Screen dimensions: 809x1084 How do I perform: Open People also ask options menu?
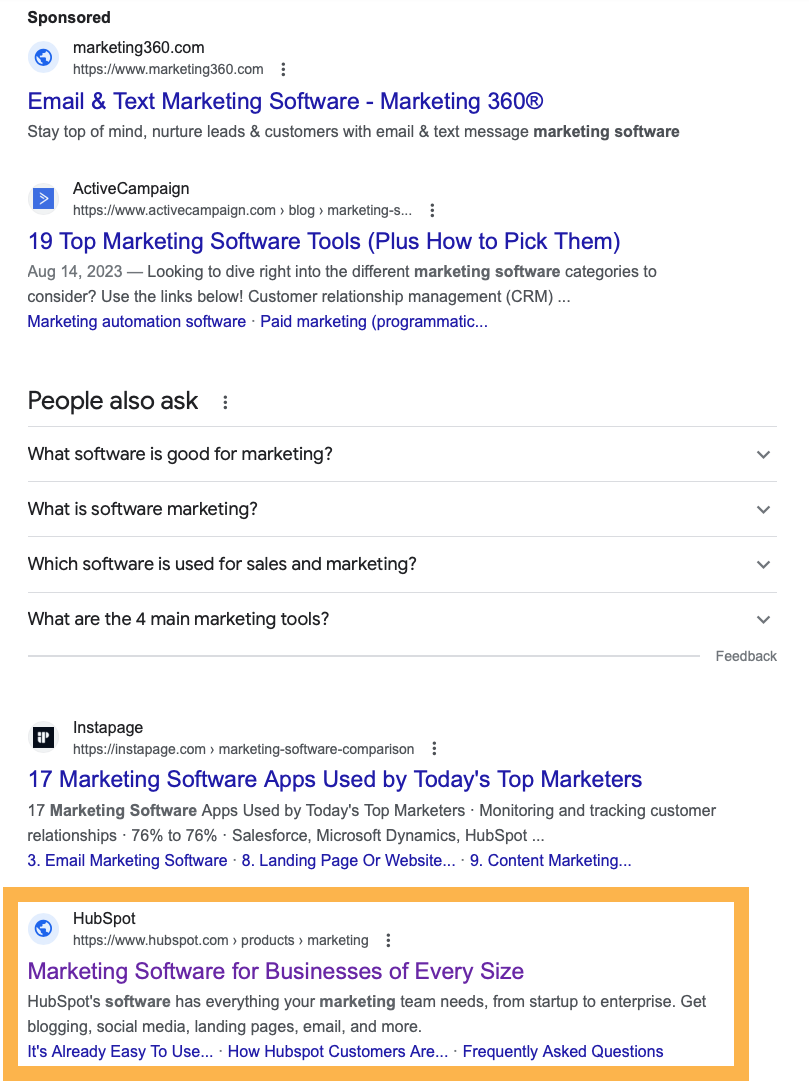click(225, 402)
